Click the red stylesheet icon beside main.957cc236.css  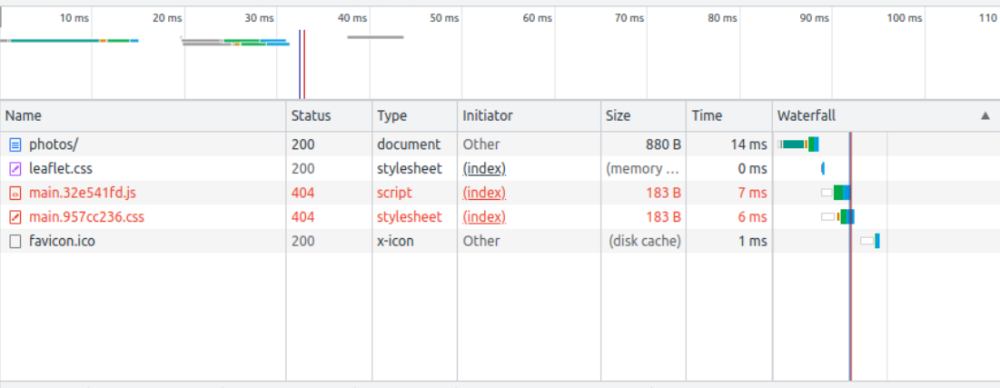pos(15,218)
